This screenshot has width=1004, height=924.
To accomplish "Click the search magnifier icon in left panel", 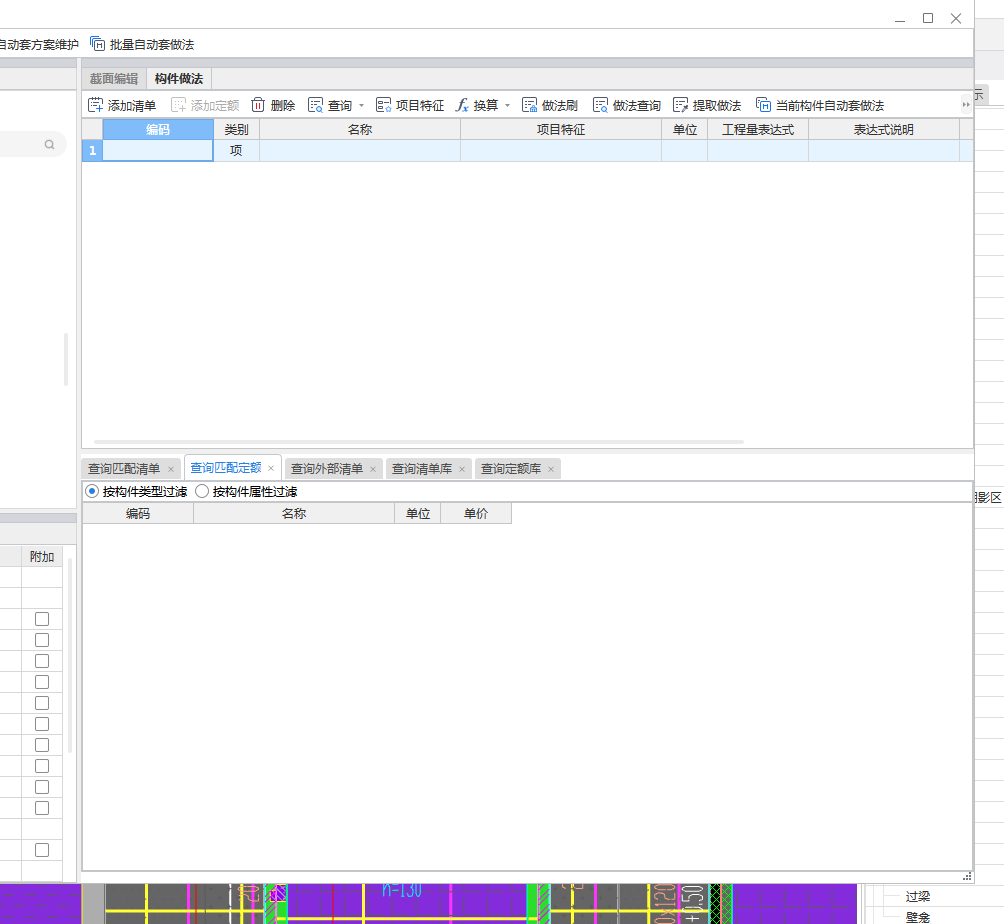I will pos(49,145).
